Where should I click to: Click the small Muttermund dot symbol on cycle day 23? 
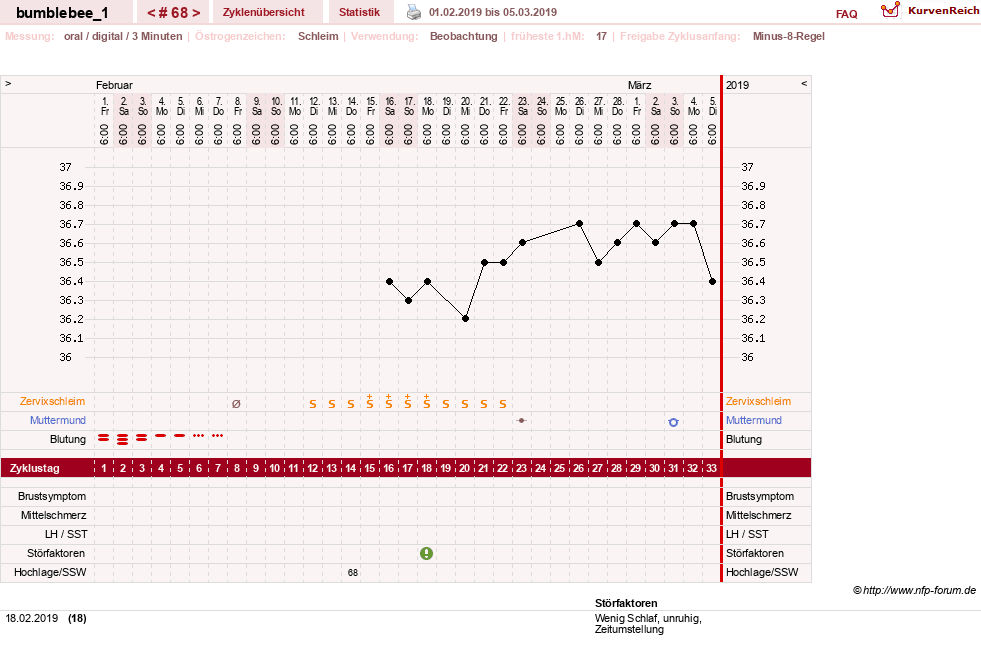(x=521, y=420)
